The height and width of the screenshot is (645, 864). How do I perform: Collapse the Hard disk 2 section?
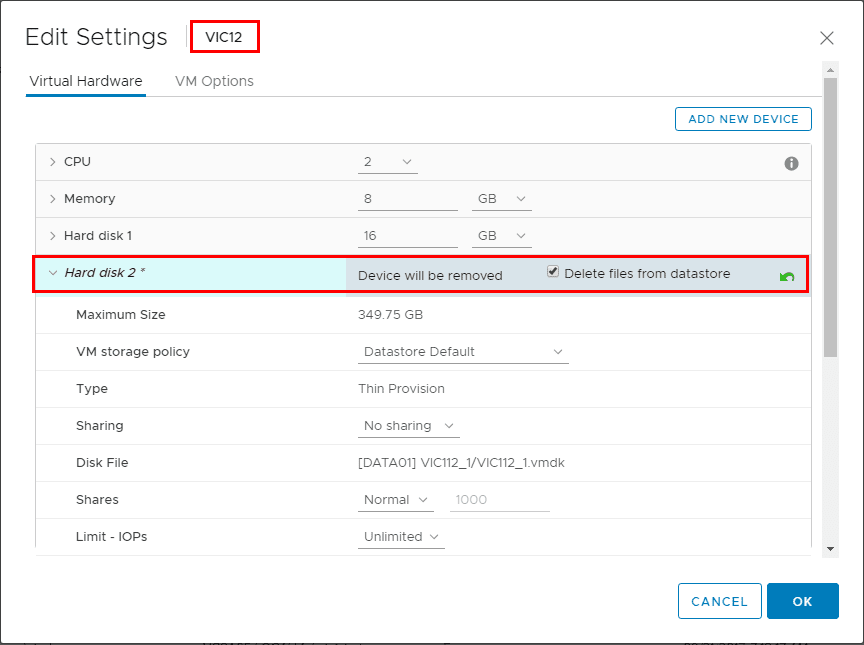pos(52,273)
